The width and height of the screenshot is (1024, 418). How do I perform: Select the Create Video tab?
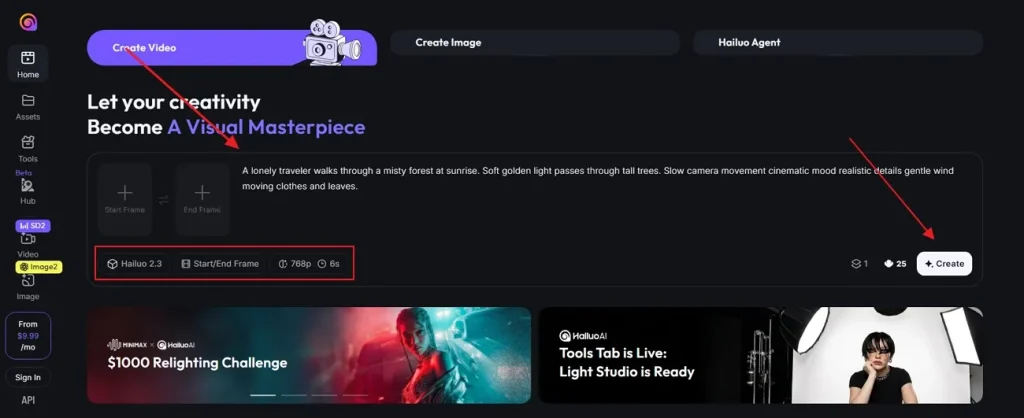point(232,48)
